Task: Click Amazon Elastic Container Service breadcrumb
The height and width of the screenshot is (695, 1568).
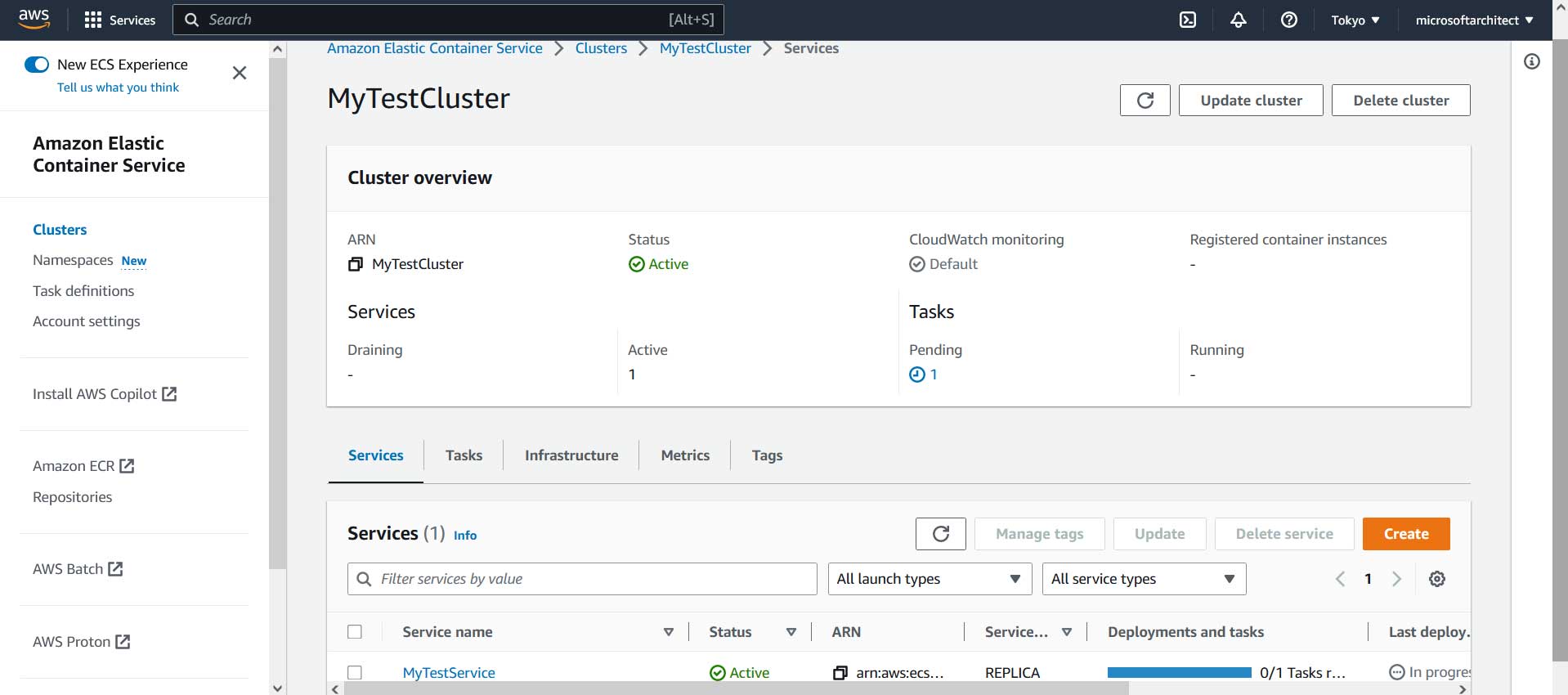Action: 435,48
